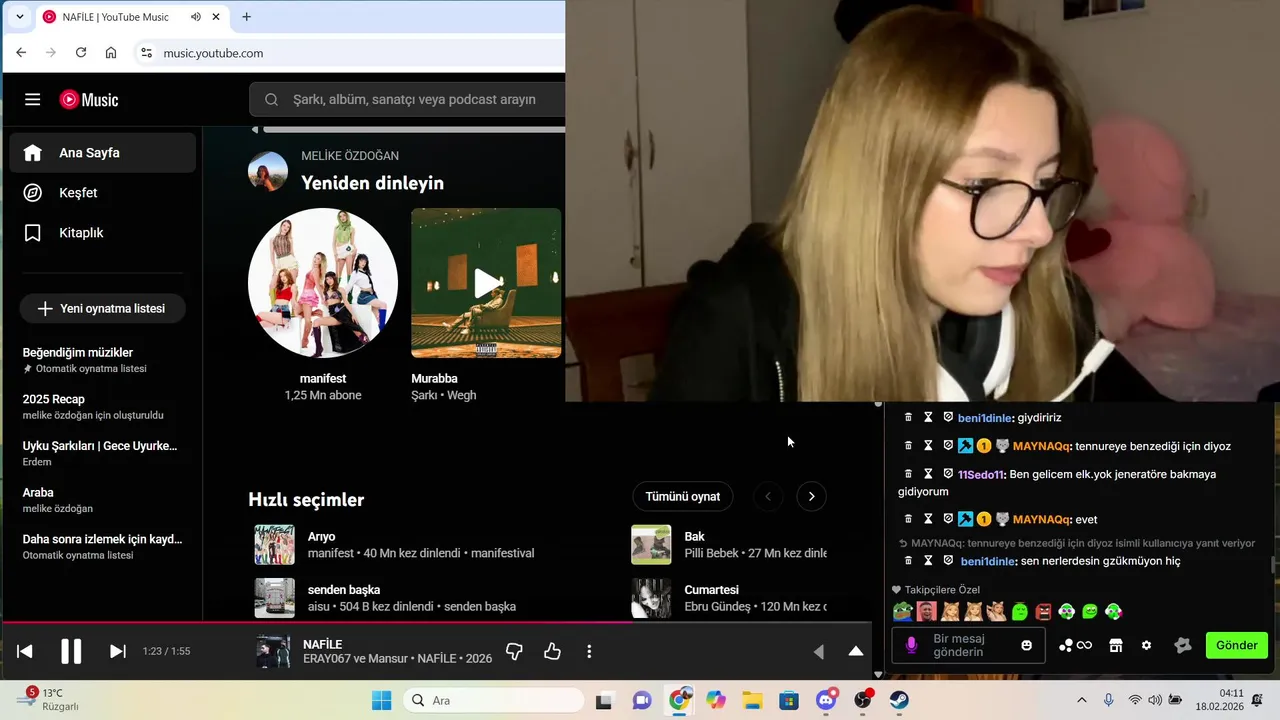Timeout 11Sedo11 with hourglass icon
1280x720 pixels.
pos(928,473)
